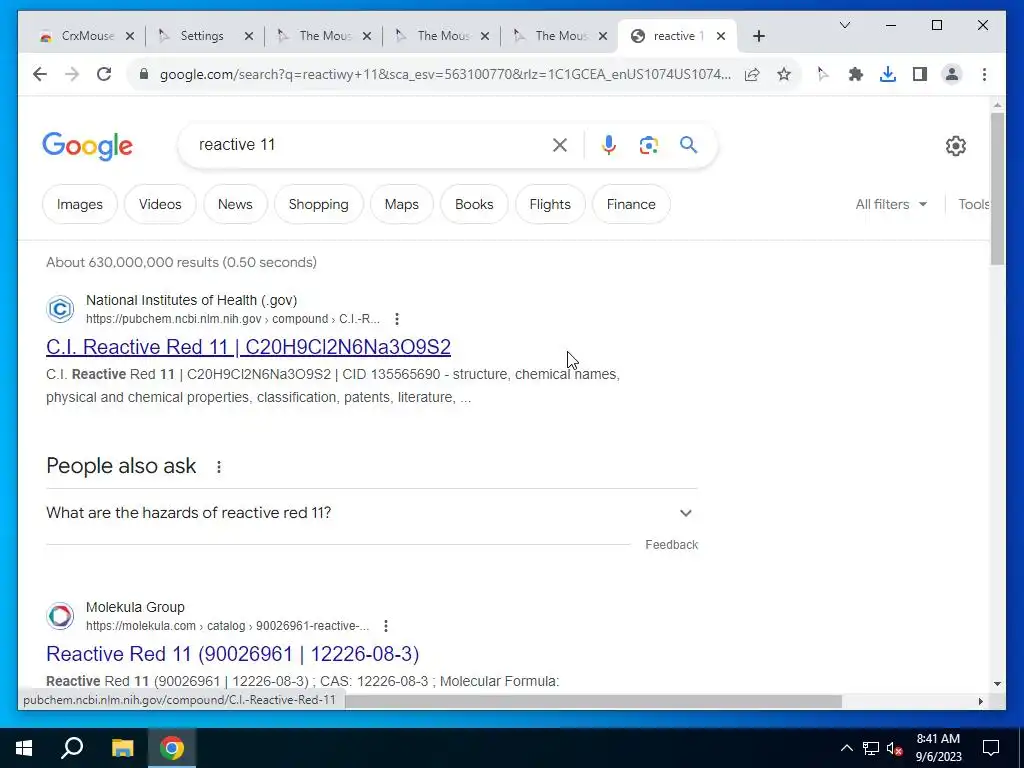Open the CrxMouse extension cursor icon

pos(824,74)
